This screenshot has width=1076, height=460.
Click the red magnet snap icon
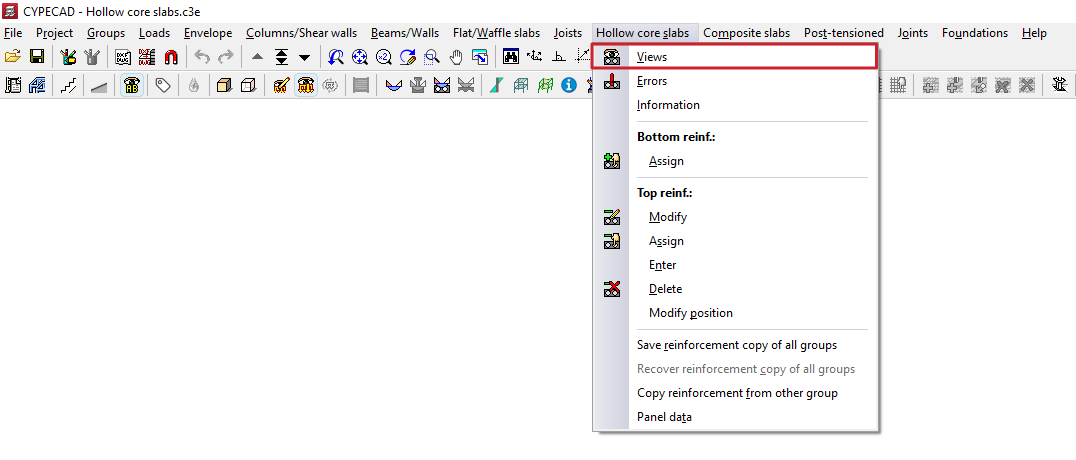tap(170, 57)
